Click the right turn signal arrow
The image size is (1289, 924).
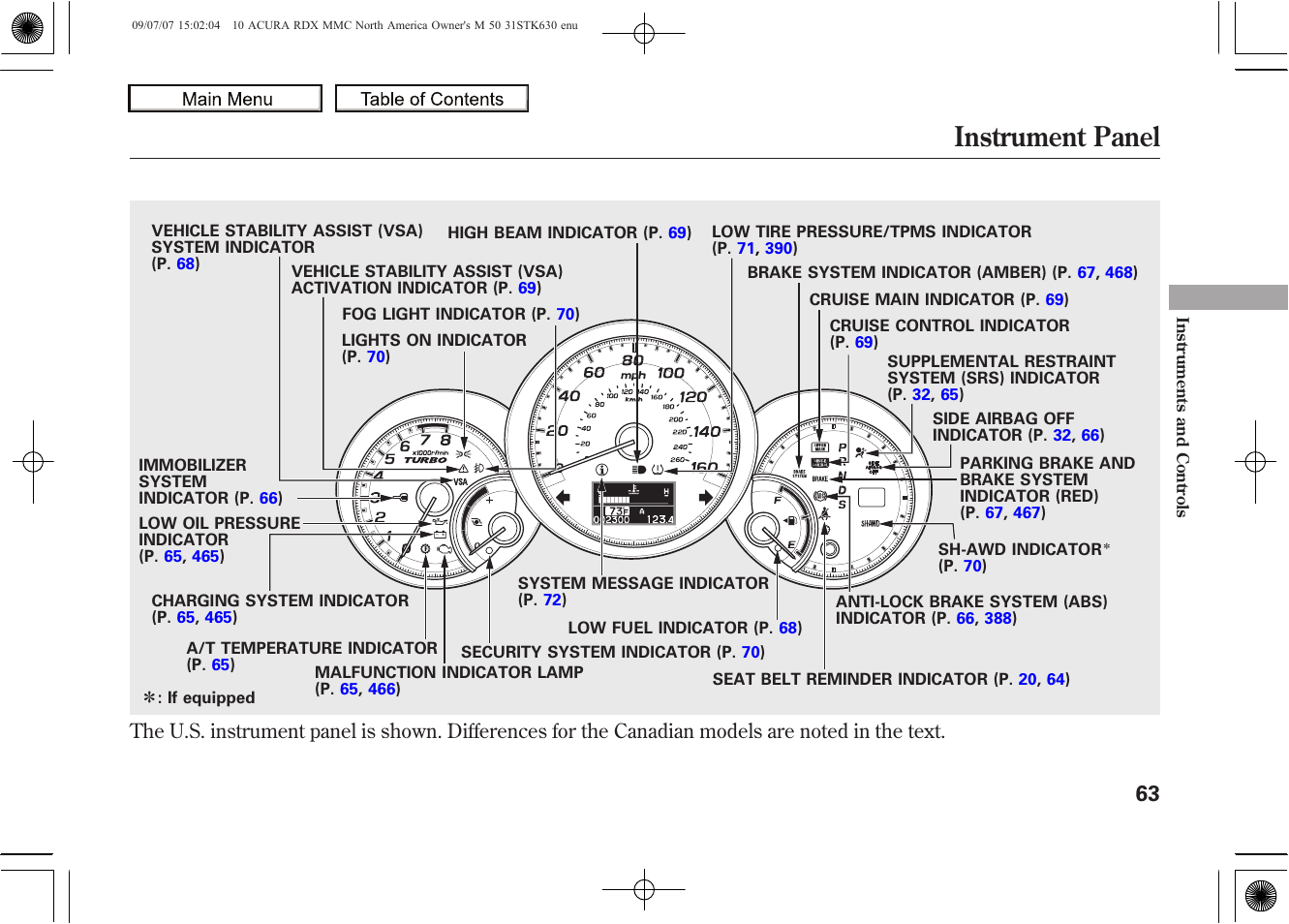click(x=706, y=497)
